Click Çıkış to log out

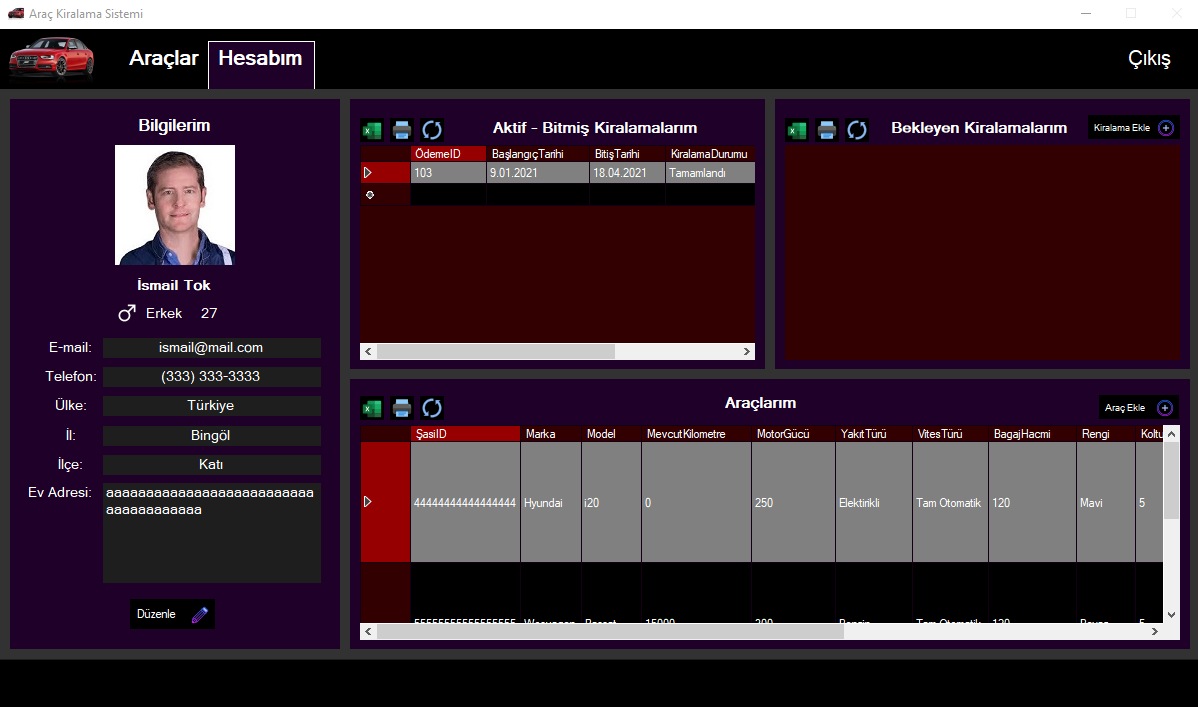(x=1149, y=59)
